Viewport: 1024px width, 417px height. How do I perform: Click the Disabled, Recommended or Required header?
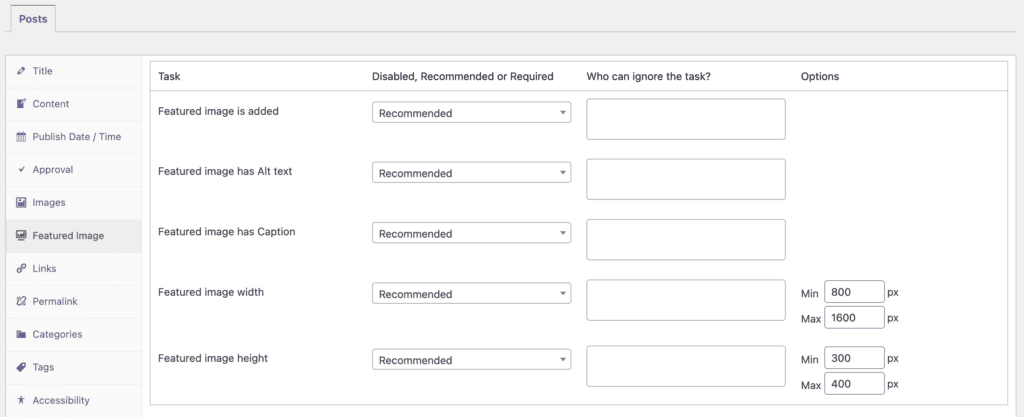pyautogui.click(x=462, y=76)
